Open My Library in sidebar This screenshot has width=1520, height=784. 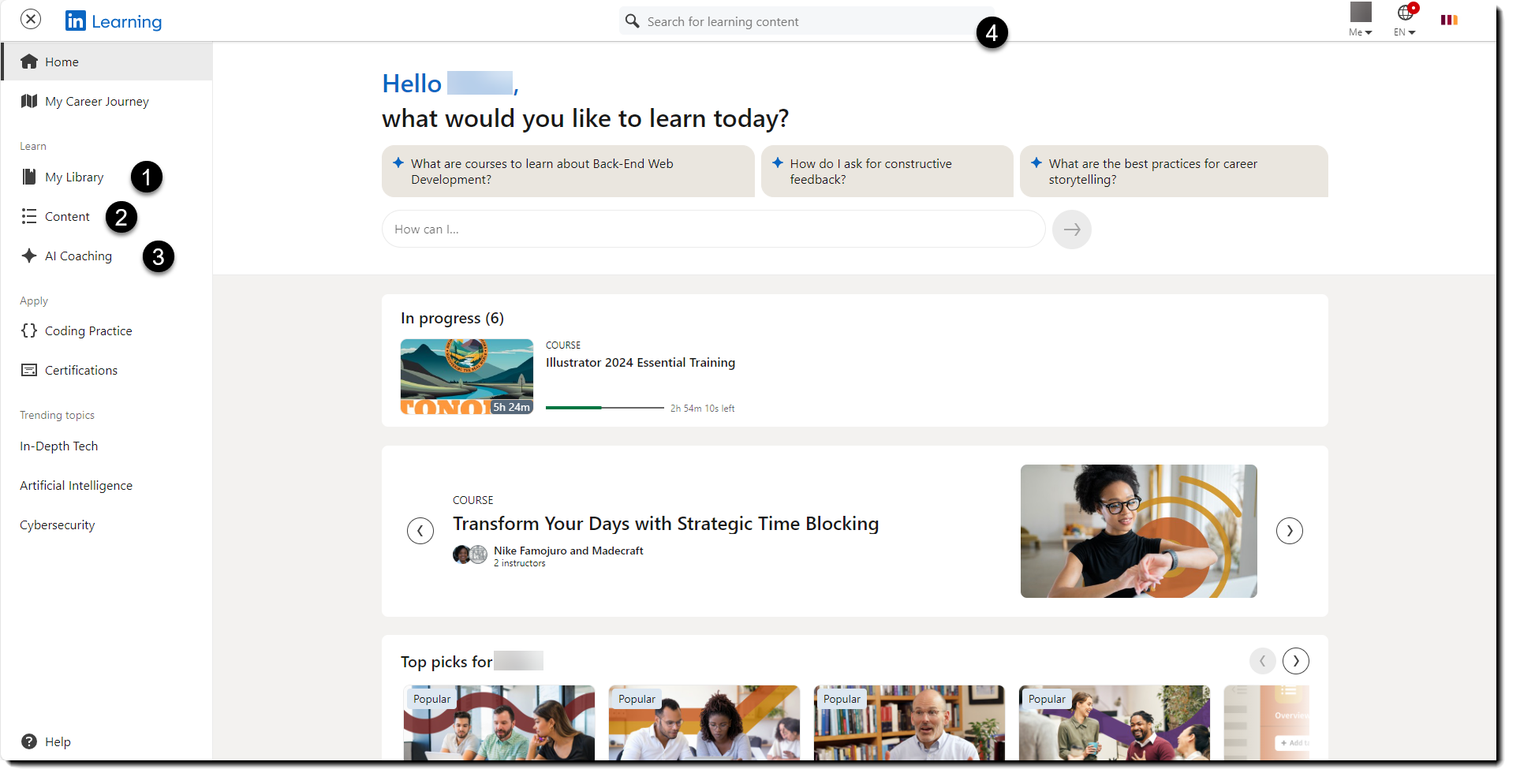[x=73, y=177]
